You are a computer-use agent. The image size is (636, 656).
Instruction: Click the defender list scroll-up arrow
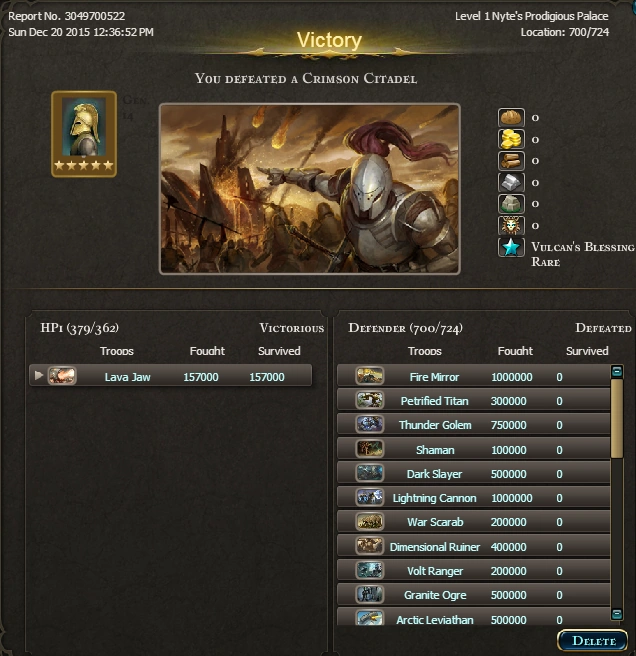[x=617, y=371]
